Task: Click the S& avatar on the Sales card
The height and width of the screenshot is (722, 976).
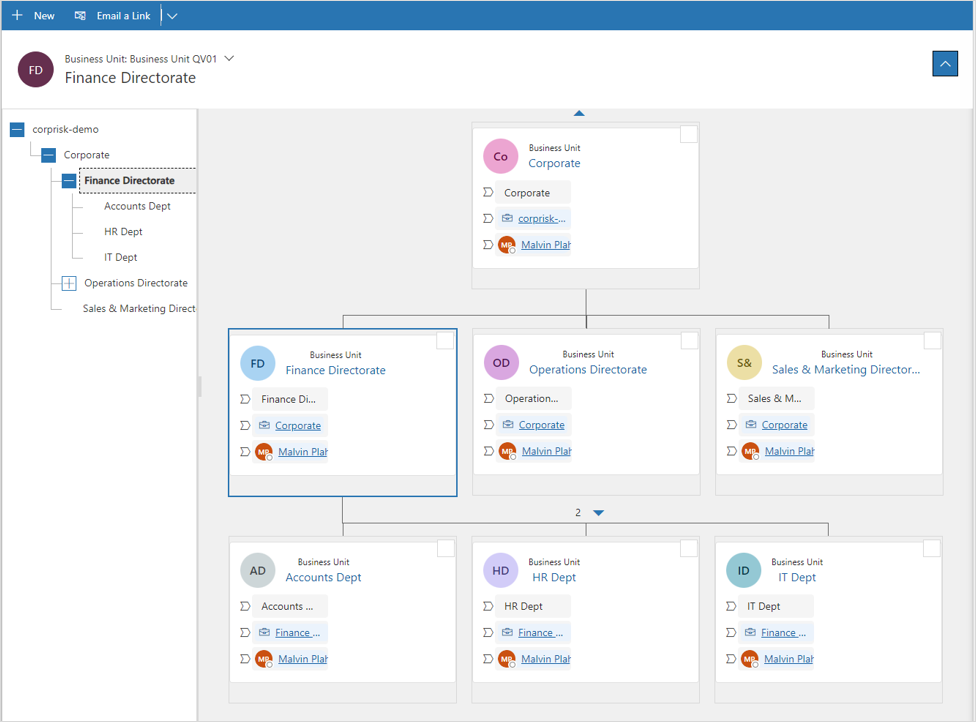Action: coord(744,363)
